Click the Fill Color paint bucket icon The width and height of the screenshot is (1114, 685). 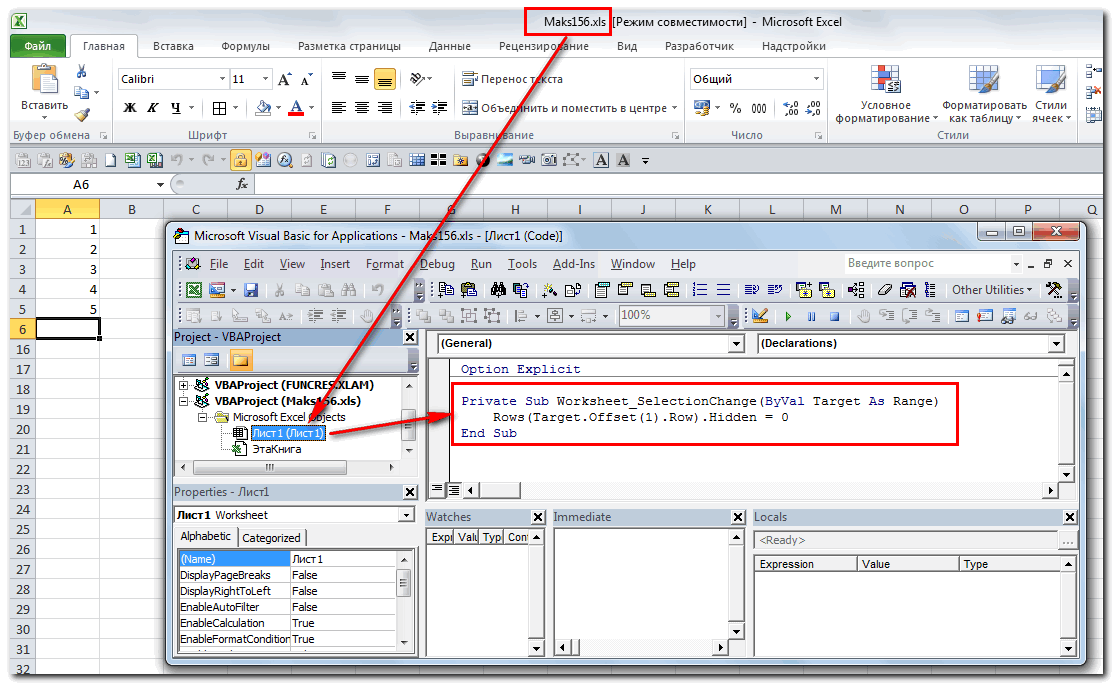[264, 108]
